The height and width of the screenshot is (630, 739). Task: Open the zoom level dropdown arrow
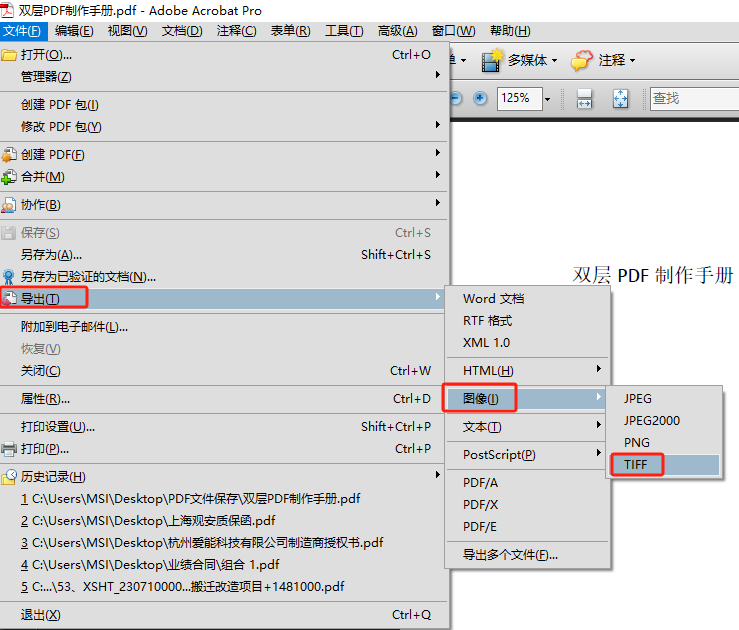[x=547, y=99]
